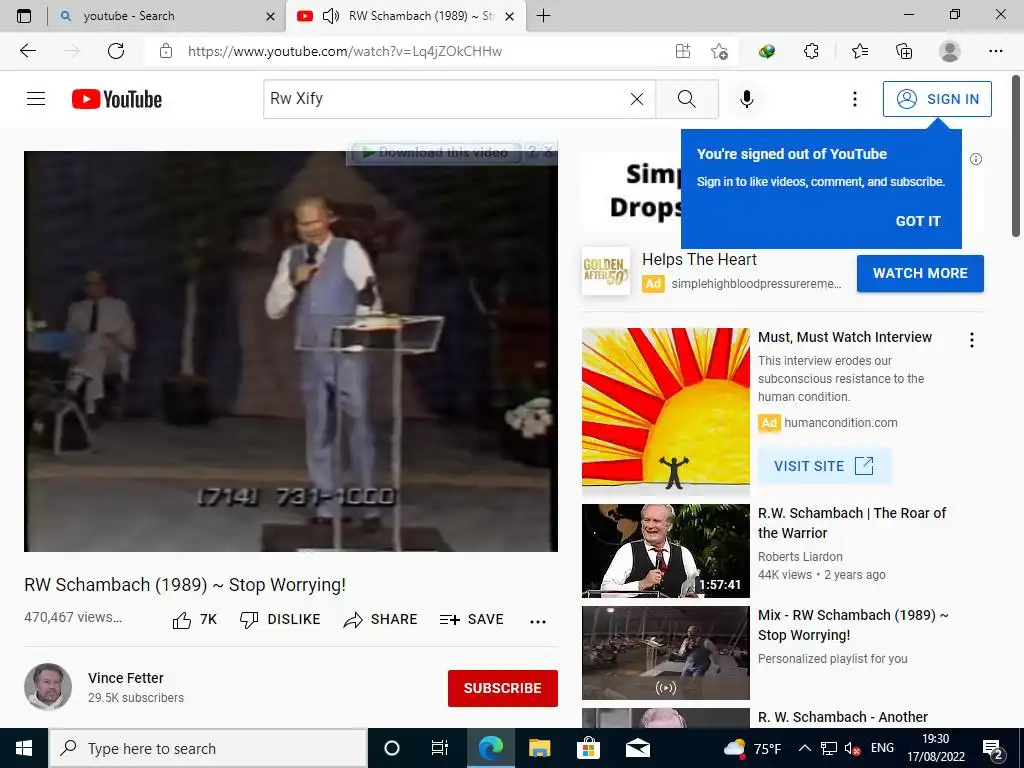1024x768 pixels.
Task: Open File Explorer from the taskbar
Action: [x=539, y=748]
